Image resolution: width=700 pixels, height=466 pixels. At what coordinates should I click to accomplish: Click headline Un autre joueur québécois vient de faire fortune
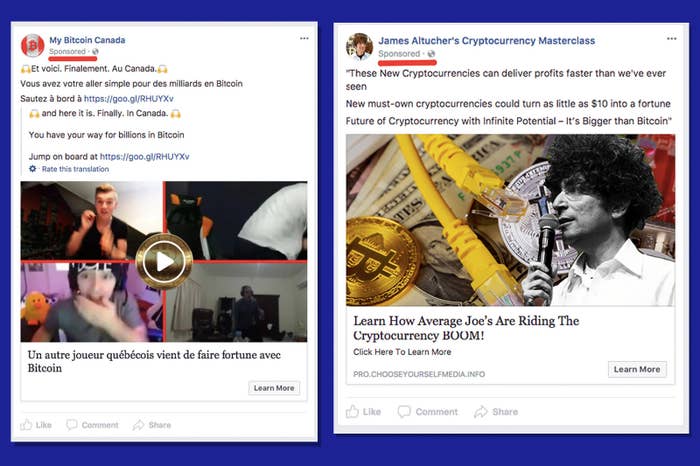click(x=154, y=362)
